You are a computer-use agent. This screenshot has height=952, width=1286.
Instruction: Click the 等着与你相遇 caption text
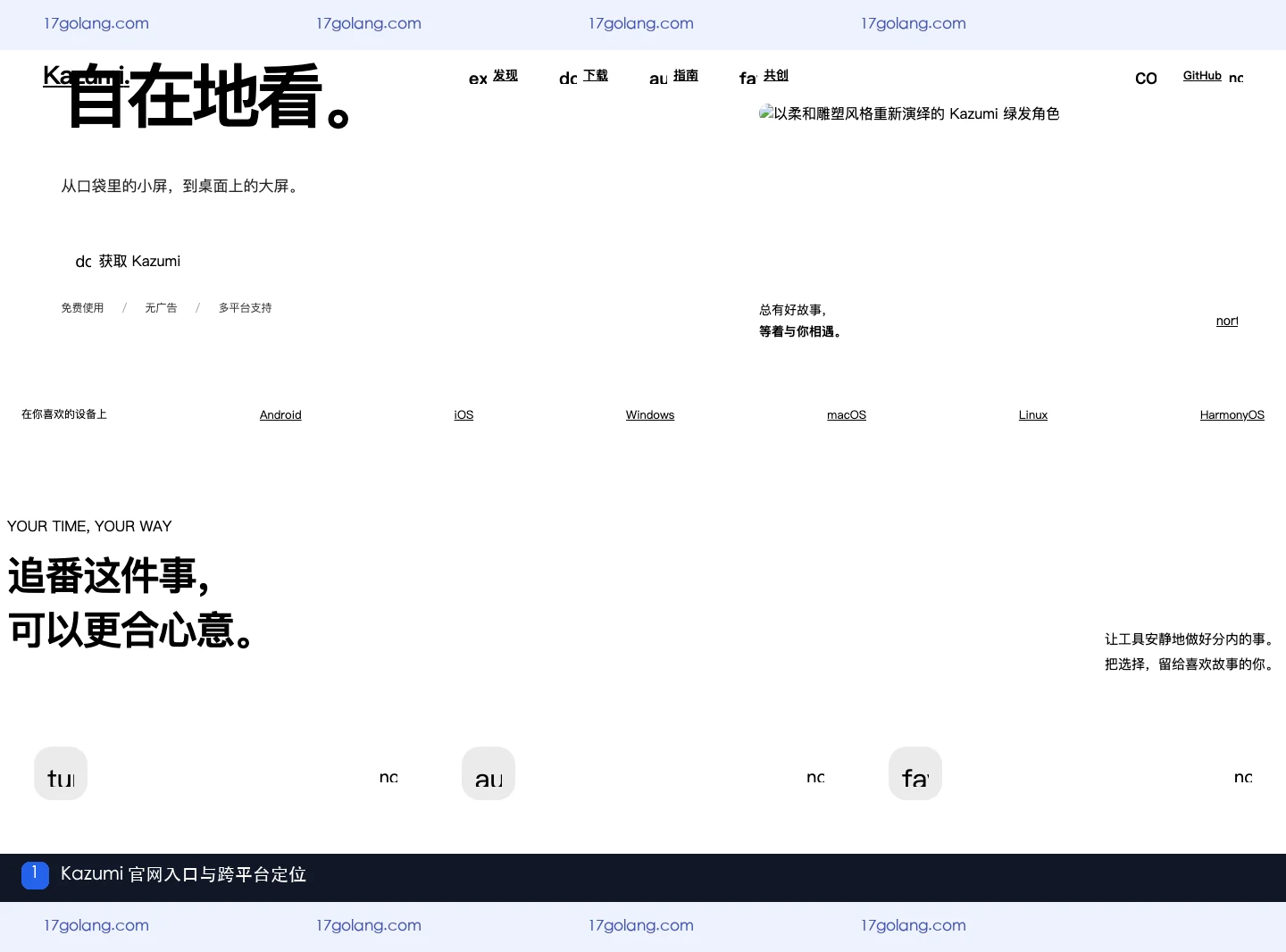click(800, 331)
